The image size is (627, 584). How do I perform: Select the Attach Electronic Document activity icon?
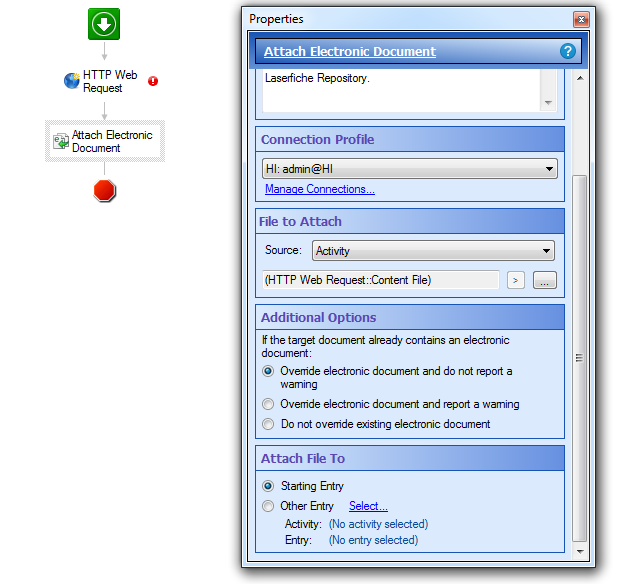click(61, 141)
